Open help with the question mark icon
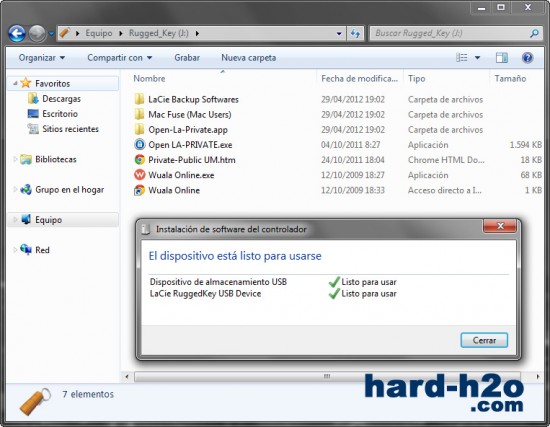The image size is (550, 427). 528,58
